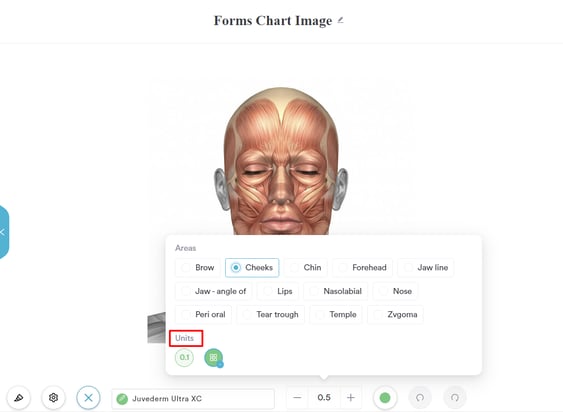Select the Cheeks area option
This screenshot has width=563, height=412.
252,268
